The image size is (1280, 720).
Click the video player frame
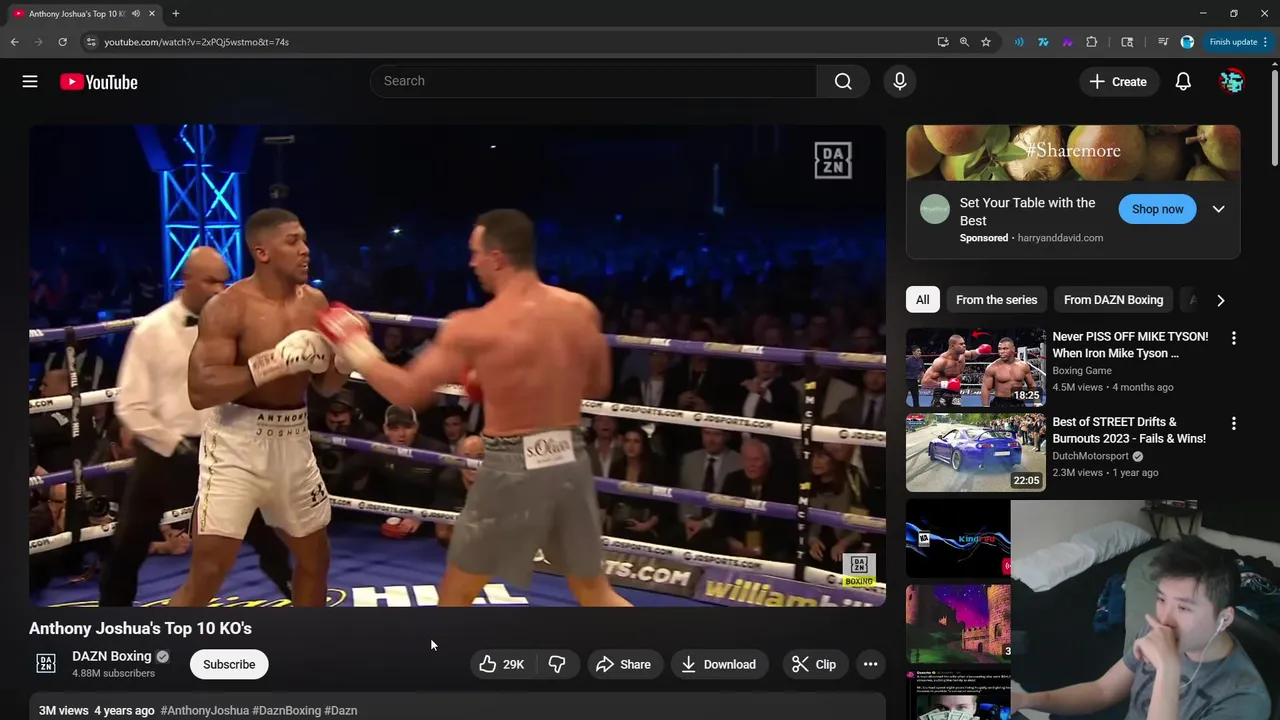click(x=457, y=365)
